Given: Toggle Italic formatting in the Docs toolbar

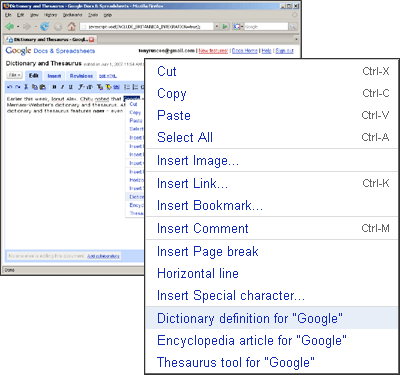Looking at the screenshot, I should tap(62, 87).
